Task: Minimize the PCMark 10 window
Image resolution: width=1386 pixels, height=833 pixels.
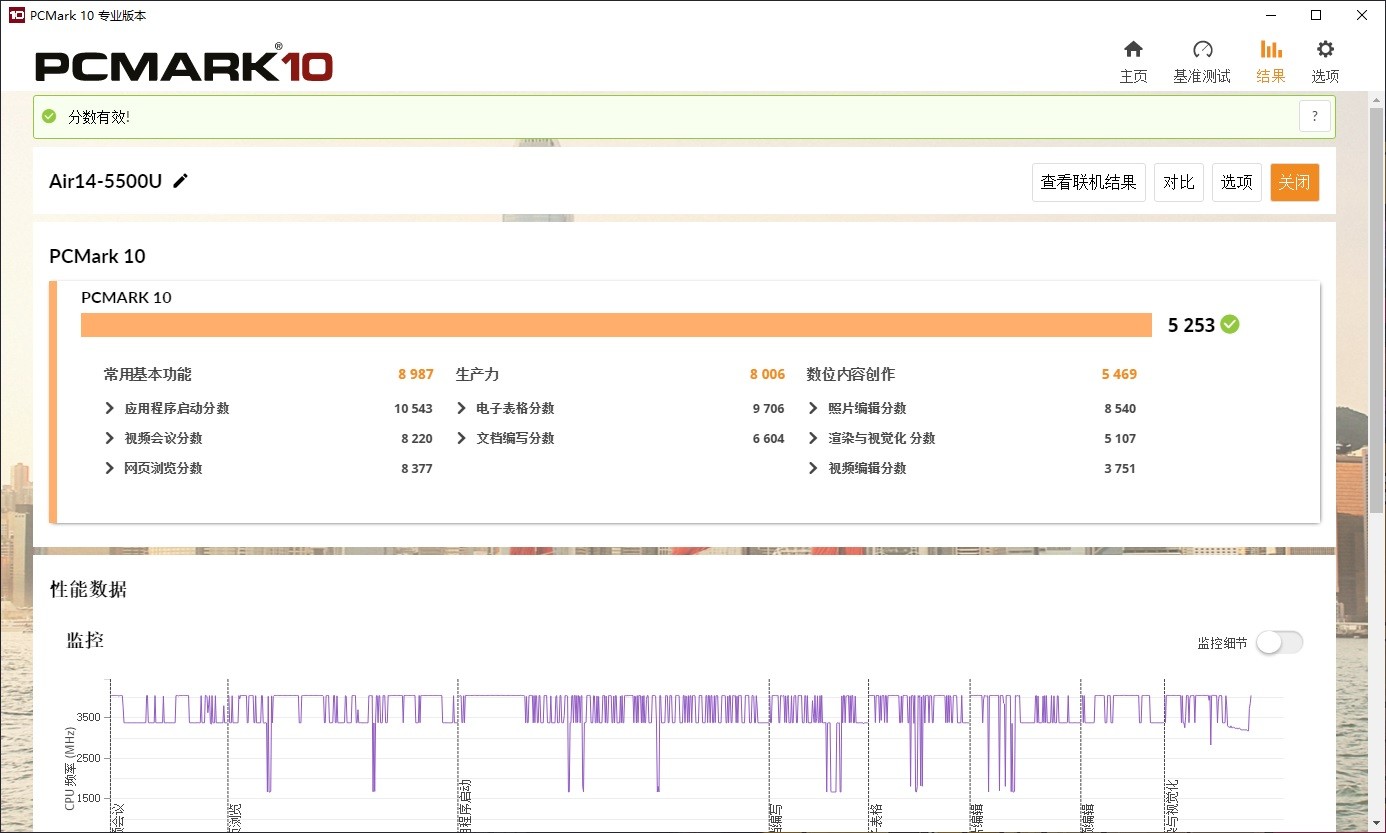Action: click(x=1271, y=15)
